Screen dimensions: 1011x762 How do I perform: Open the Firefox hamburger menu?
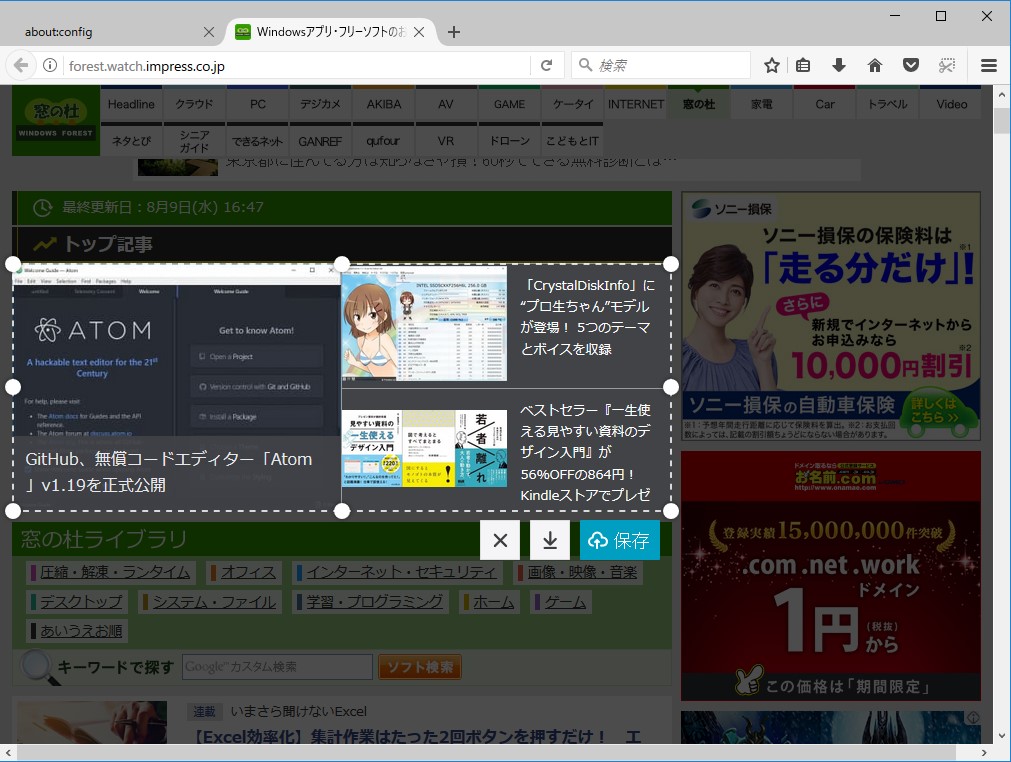click(x=988, y=64)
